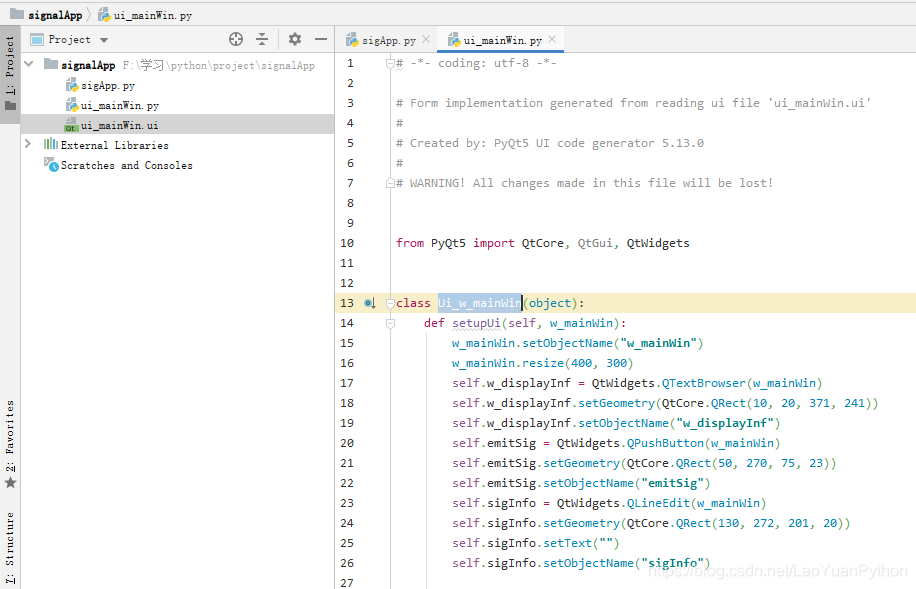916x589 pixels.
Task: Click External Libraries label in the tree
Action: coord(114,145)
